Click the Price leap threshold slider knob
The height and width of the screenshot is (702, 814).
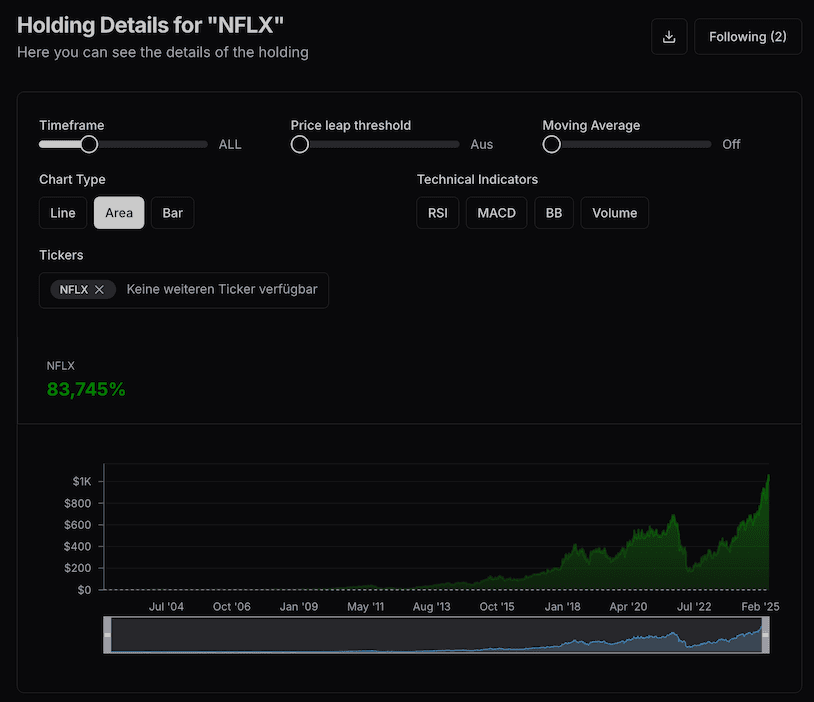[x=300, y=144]
